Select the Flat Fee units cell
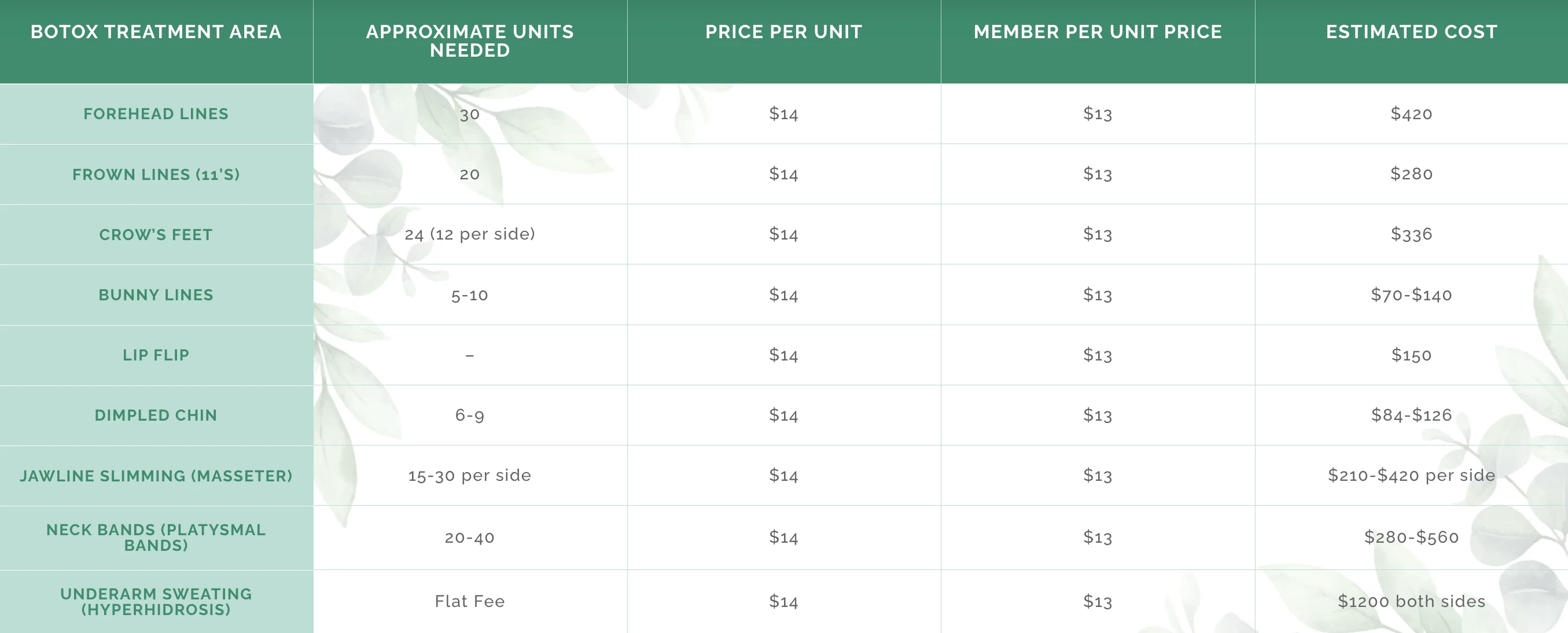The width and height of the screenshot is (1568, 633). (x=469, y=601)
